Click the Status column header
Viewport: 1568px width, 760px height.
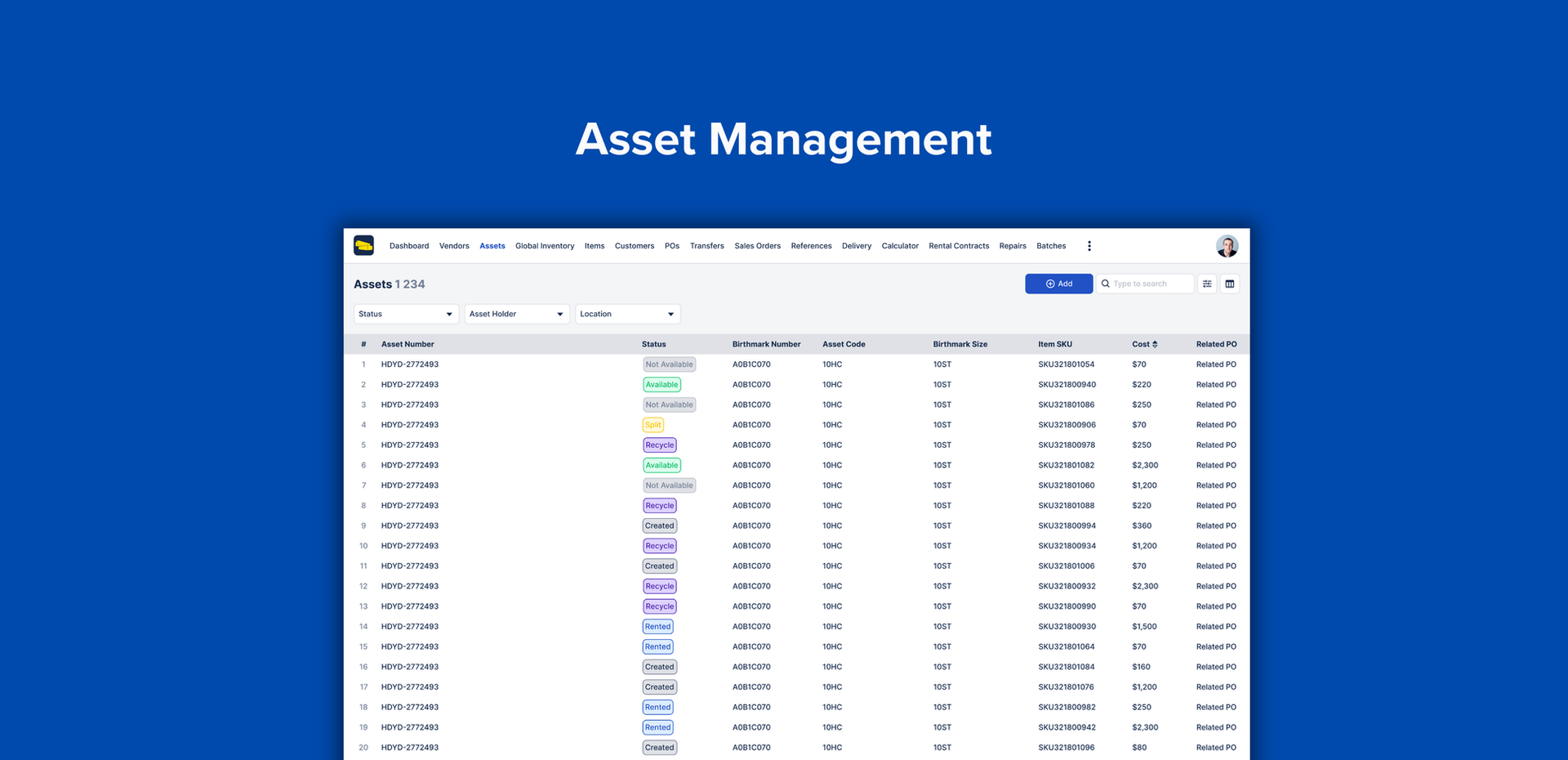pos(653,344)
